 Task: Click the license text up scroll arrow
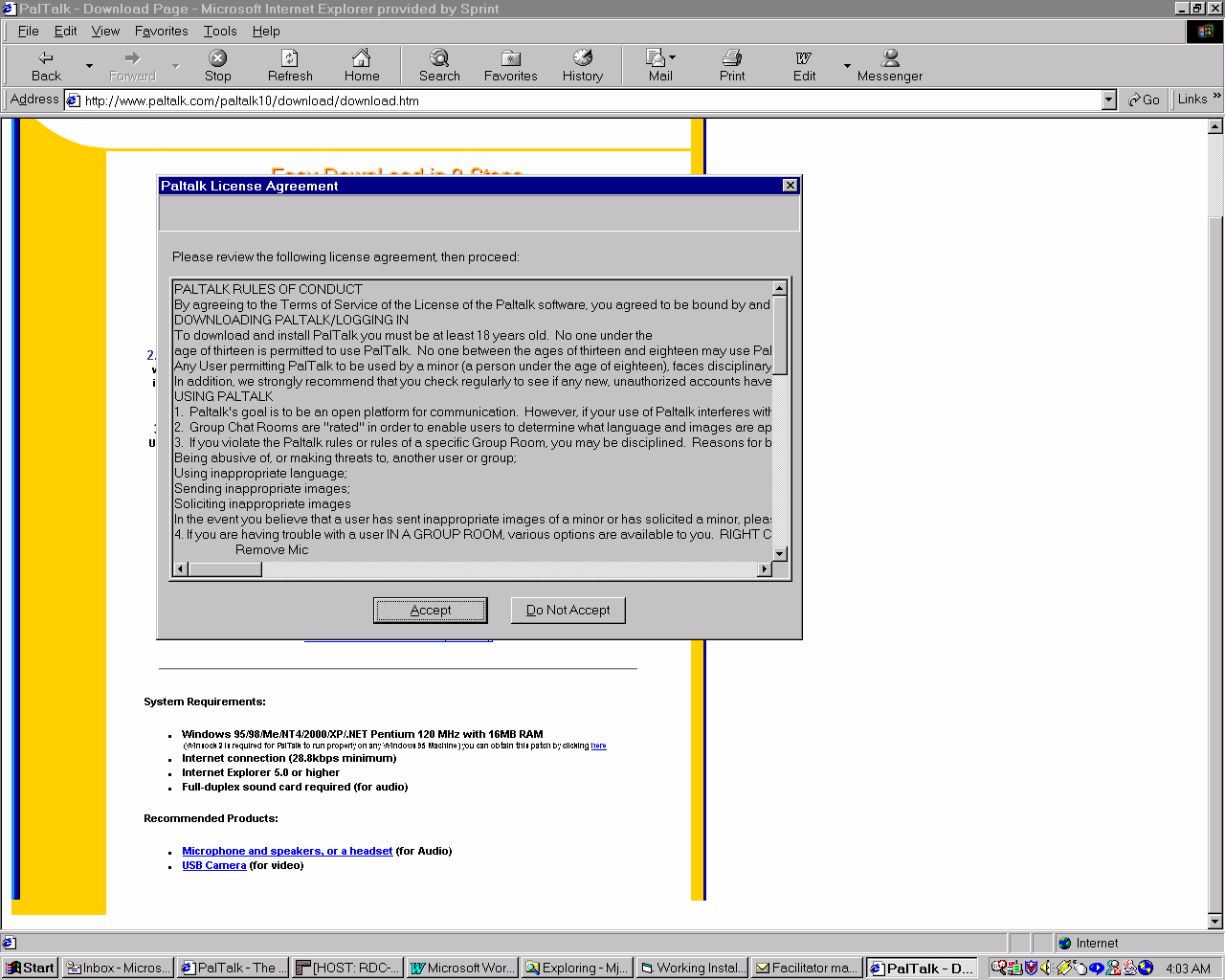(779, 288)
